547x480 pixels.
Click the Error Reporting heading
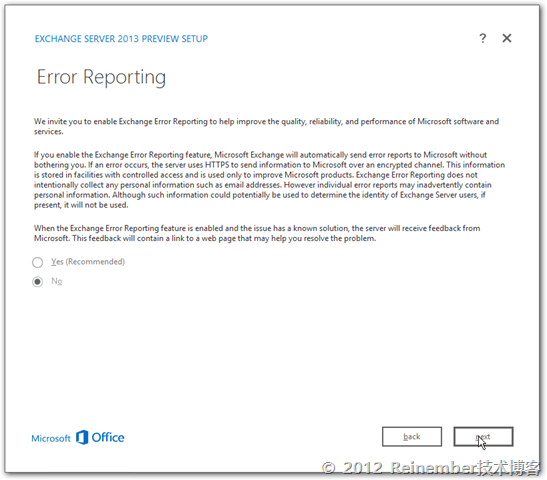pyautogui.click(x=101, y=77)
